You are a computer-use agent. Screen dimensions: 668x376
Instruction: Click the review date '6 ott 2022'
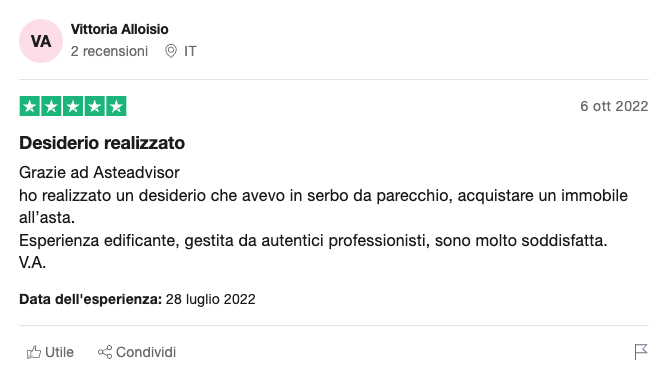coord(614,106)
